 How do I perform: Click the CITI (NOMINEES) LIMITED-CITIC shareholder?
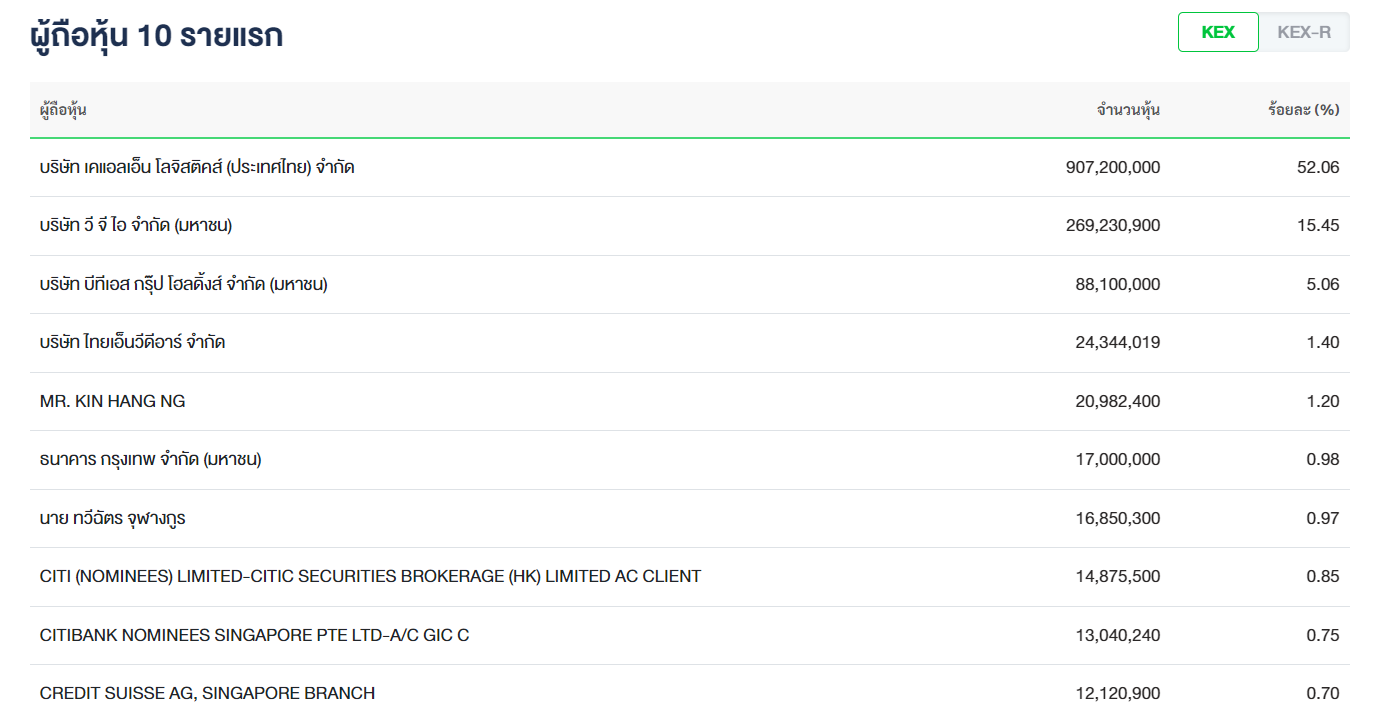[370, 577]
